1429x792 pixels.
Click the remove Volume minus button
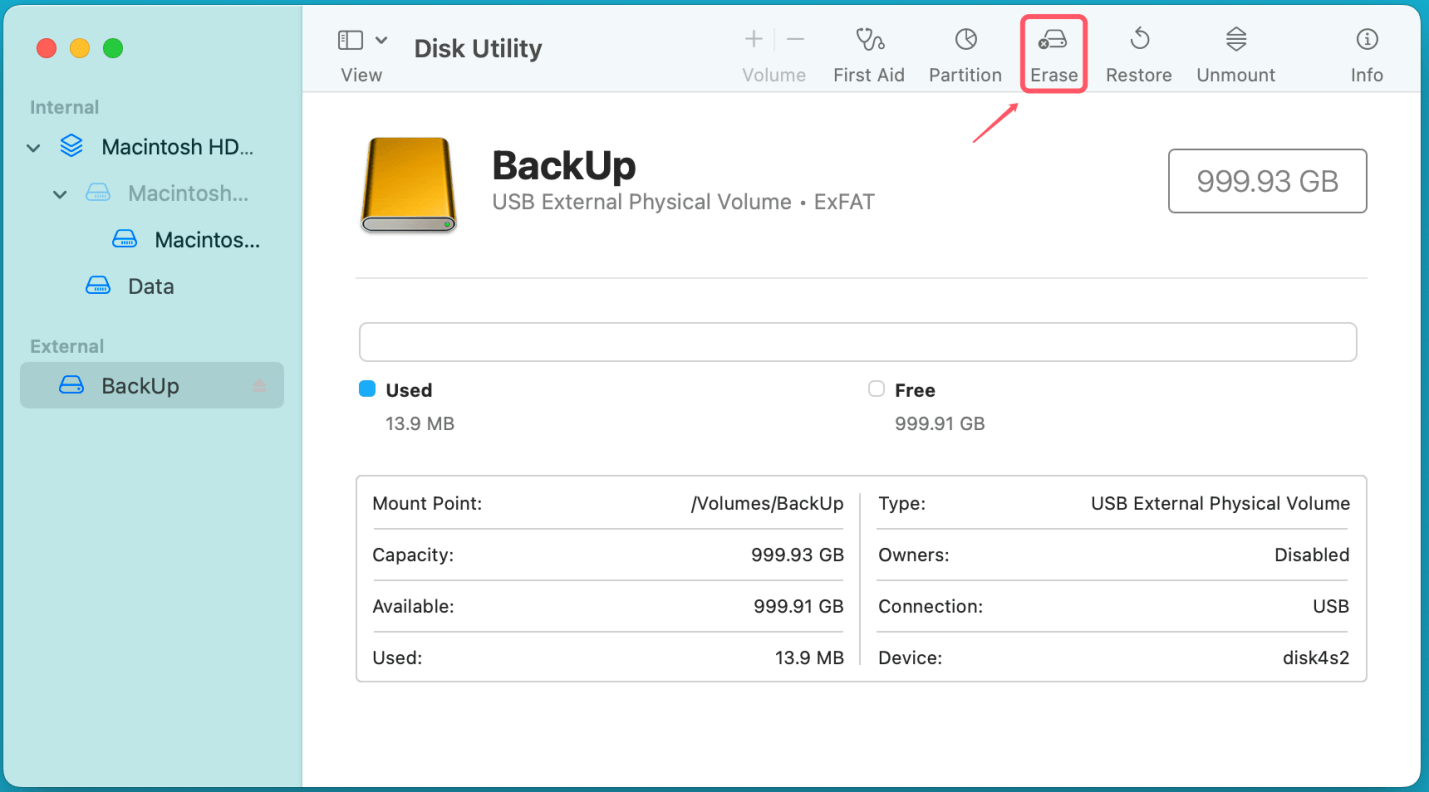coord(795,39)
